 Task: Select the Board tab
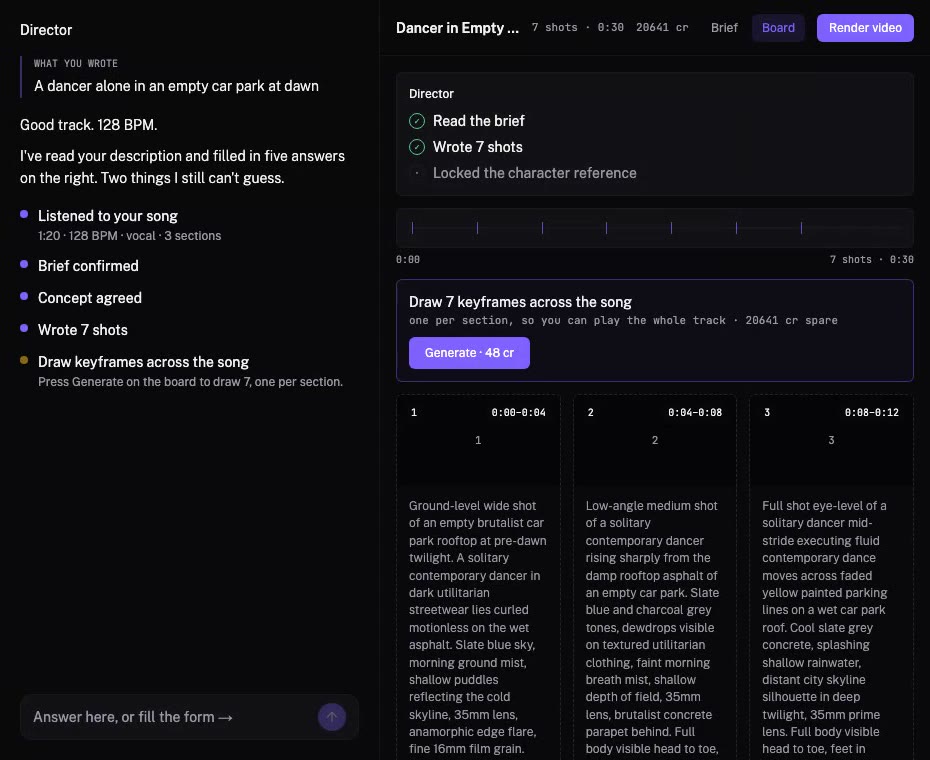[778, 28]
